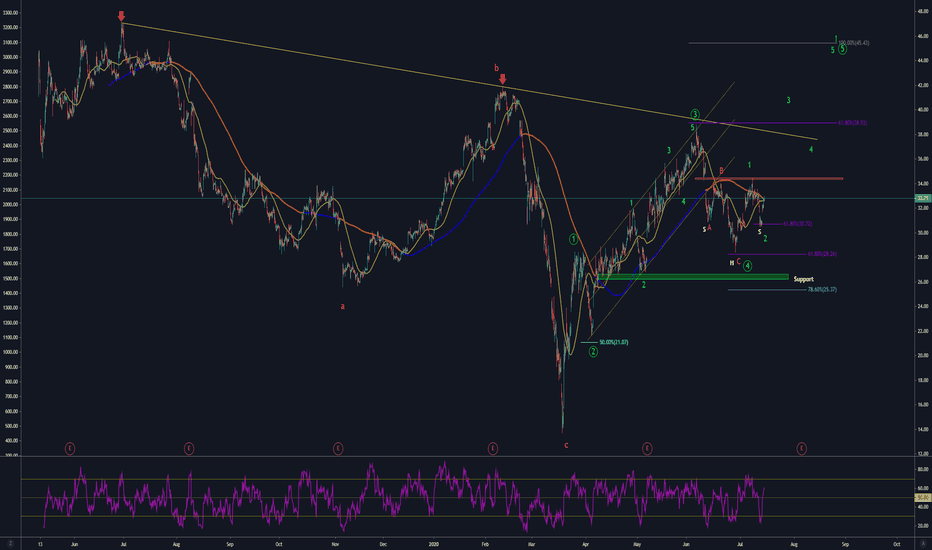
Task: Select the circled green wave 5 label
Action: tap(842, 49)
